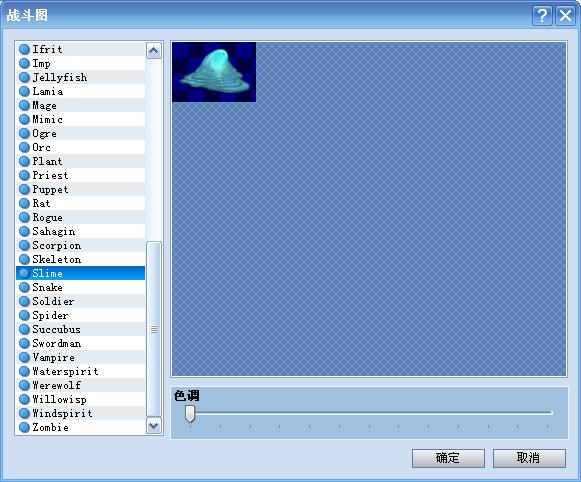Click the blue icon beside Orc
The height and width of the screenshot is (482, 581).
pos(24,147)
